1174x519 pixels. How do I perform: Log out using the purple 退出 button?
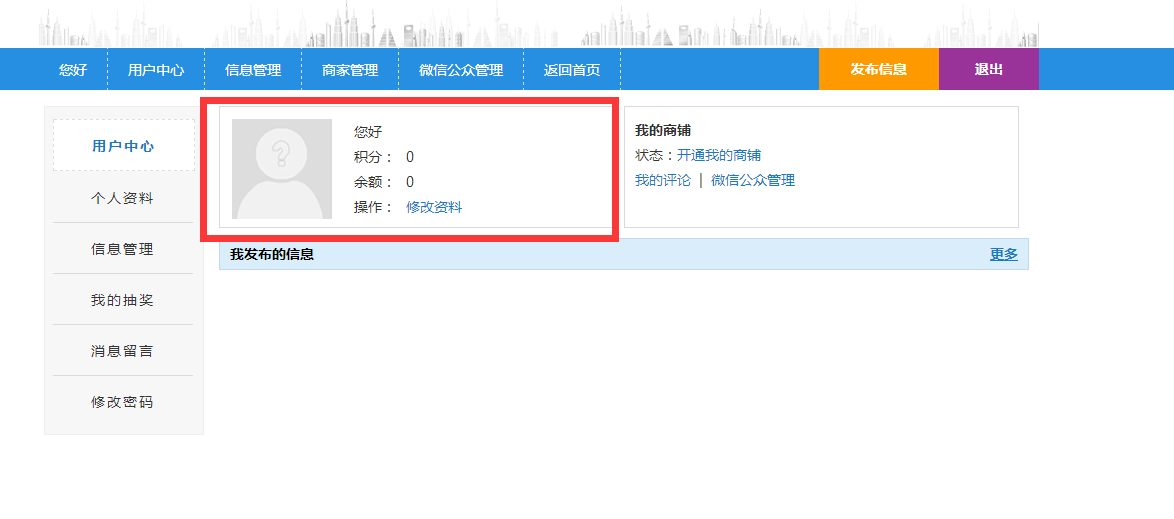988,69
